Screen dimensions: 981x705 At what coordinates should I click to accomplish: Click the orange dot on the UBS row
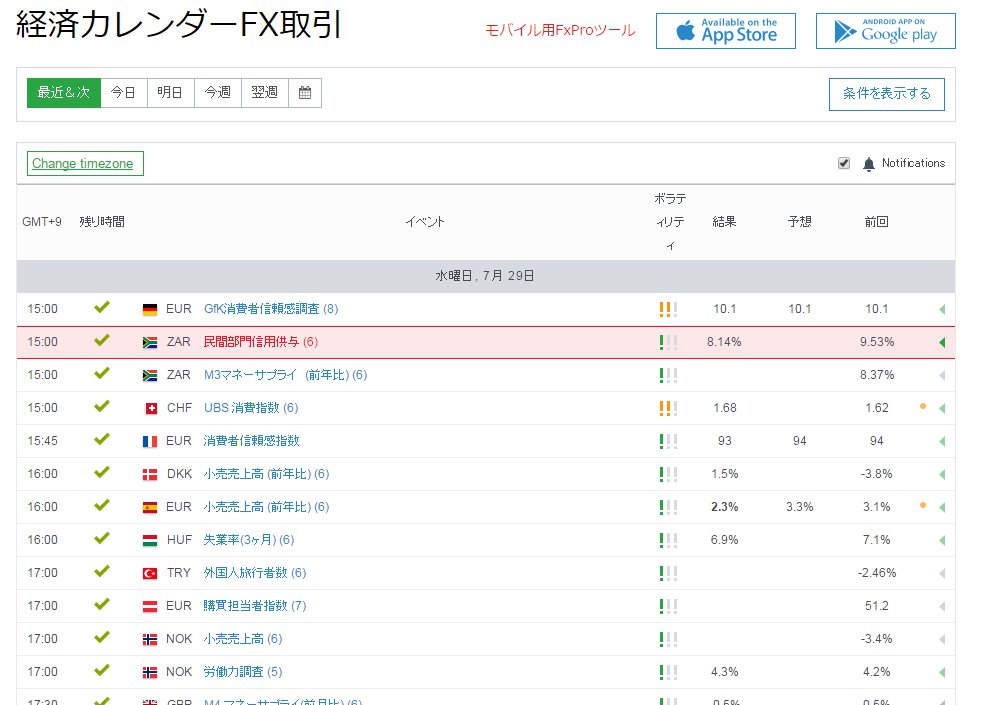click(922, 407)
